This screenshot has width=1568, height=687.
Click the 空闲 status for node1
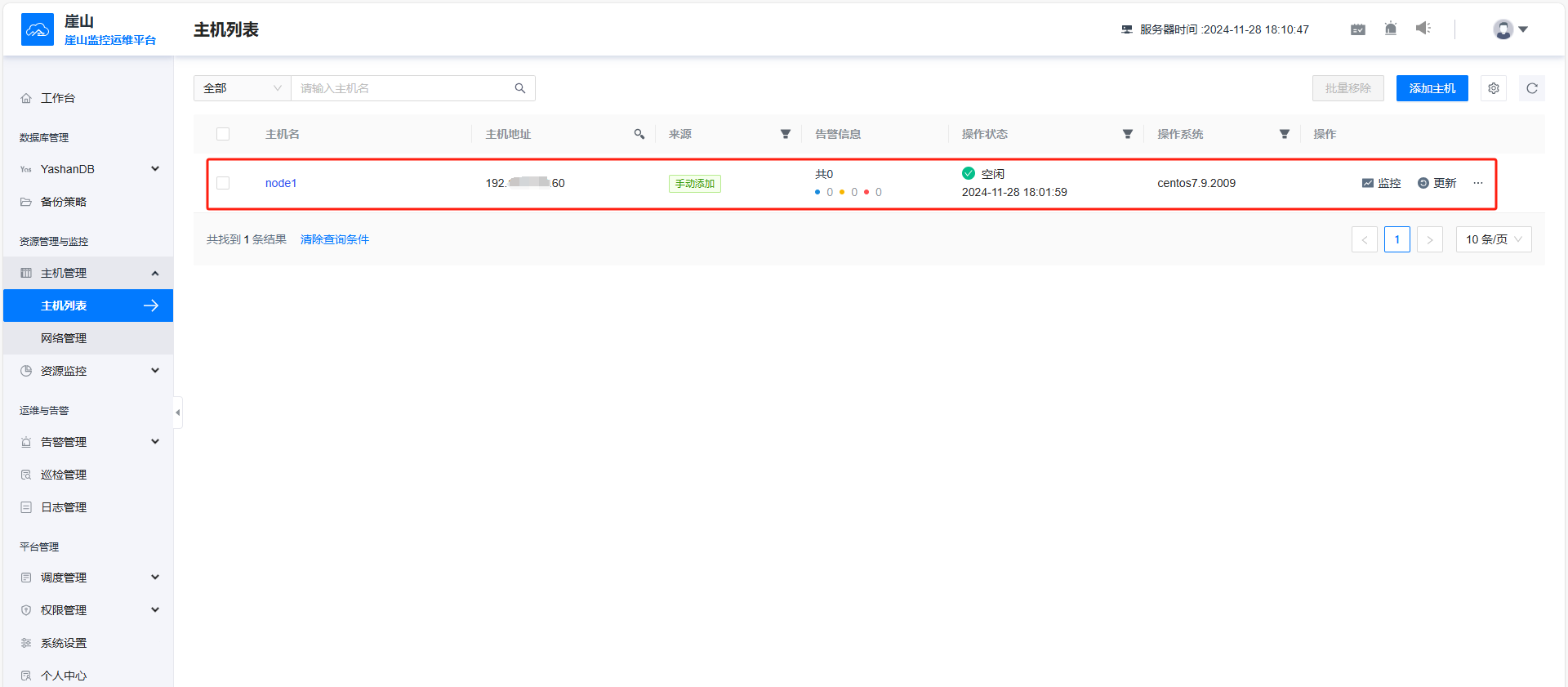tap(983, 174)
